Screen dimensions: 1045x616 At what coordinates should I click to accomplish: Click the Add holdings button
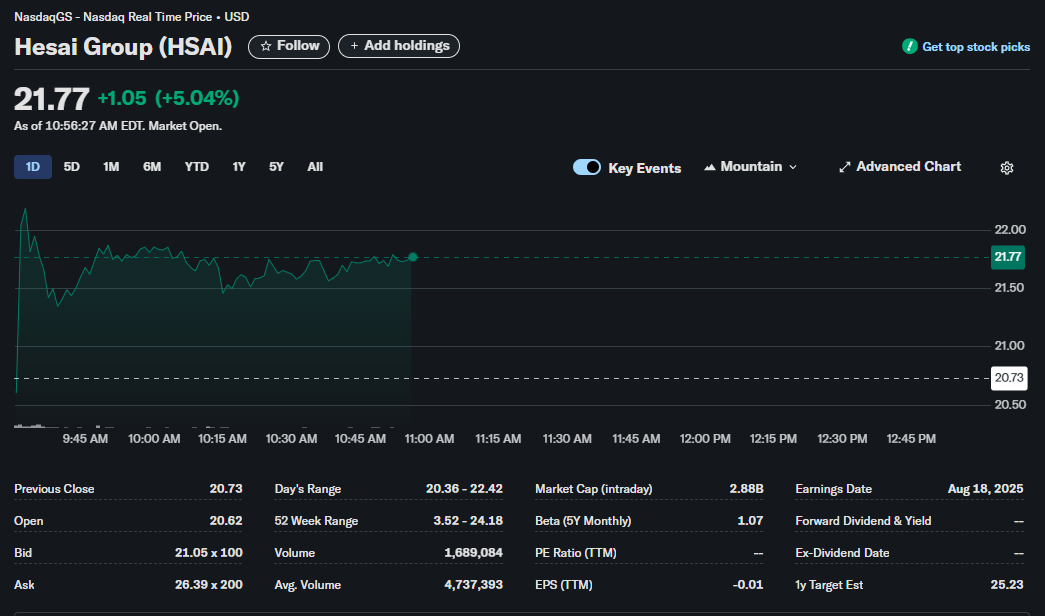[399, 46]
